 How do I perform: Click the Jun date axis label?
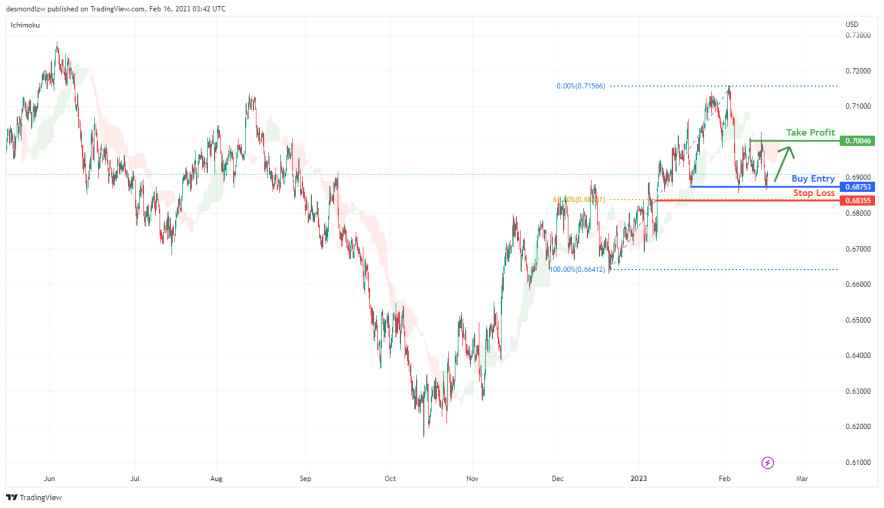[x=50, y=479]
